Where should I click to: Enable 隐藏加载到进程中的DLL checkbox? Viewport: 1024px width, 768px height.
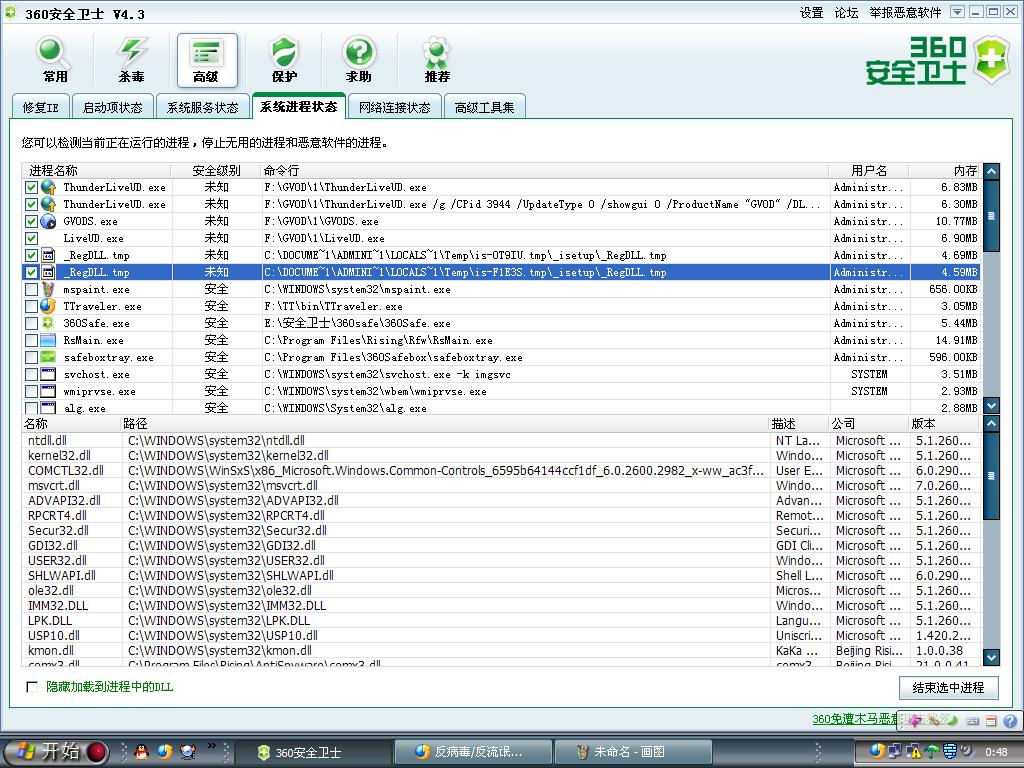(x=32, y=687)
